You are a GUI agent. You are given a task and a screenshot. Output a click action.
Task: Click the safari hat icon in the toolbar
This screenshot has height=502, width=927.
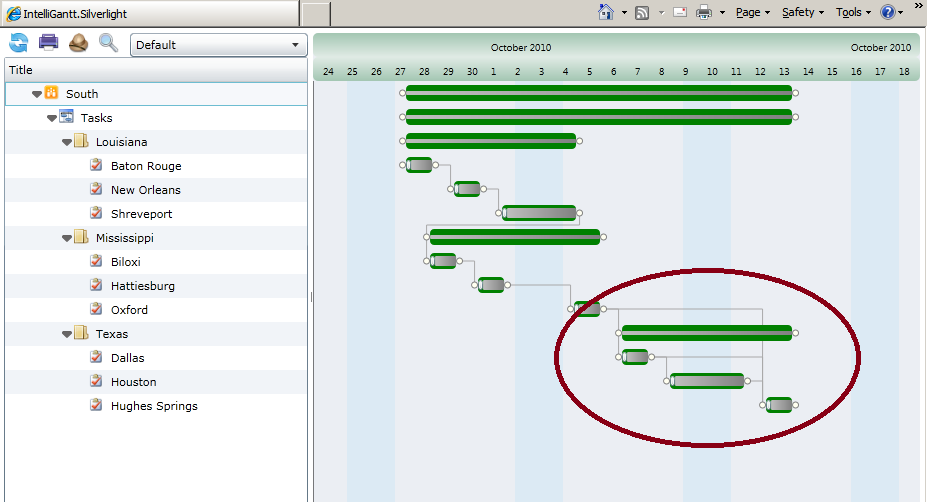[78, 43]
